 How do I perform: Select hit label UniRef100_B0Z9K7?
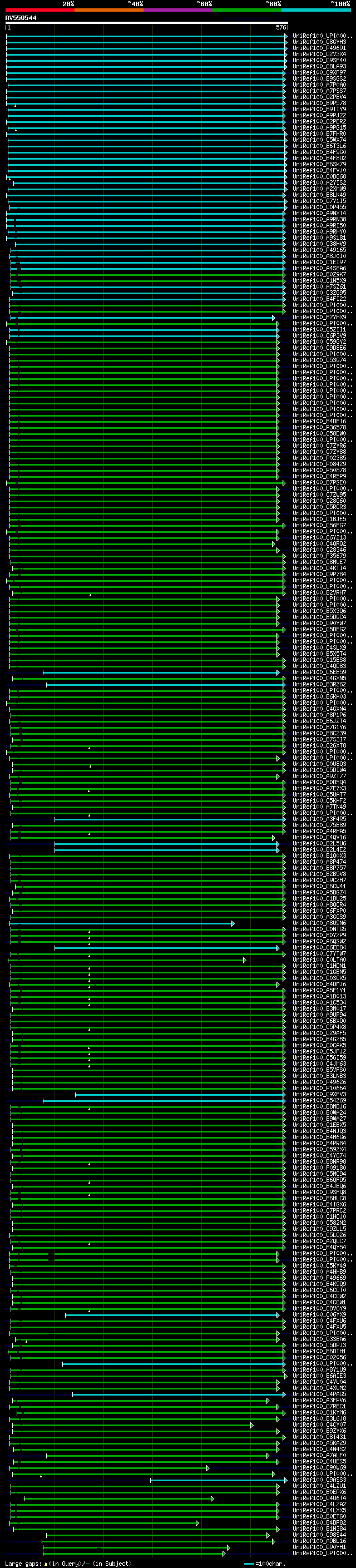click(319, 275)
